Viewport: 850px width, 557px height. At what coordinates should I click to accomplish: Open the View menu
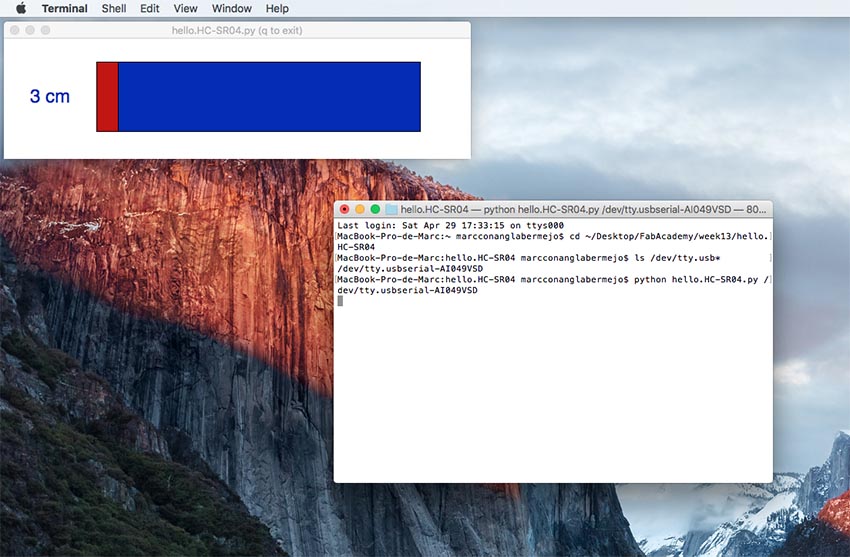185,9
